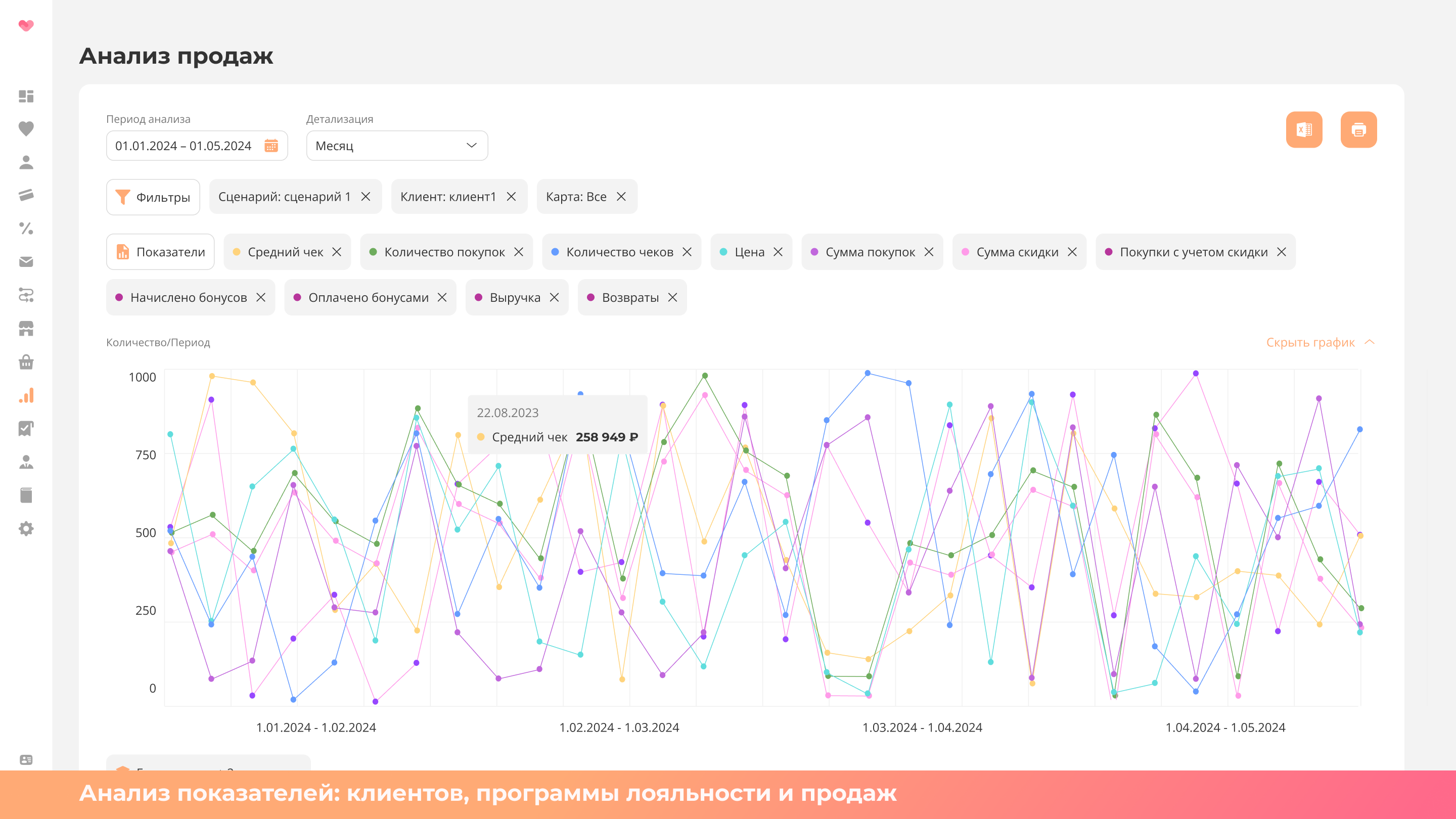Open the percent discounts sidebar icon
Screen dimensions: 1456x819
click(26, 229)
